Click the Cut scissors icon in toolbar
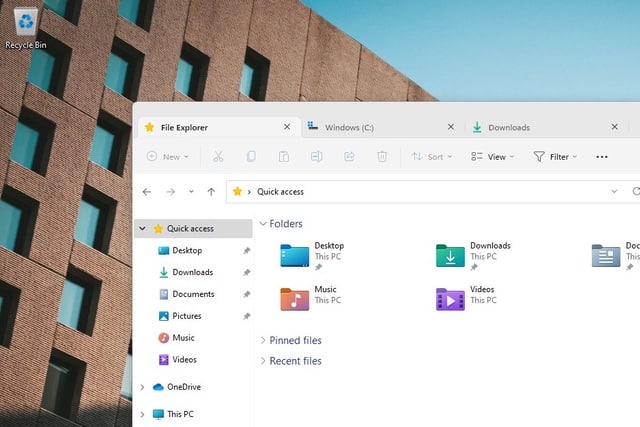The image size is (640, 427). point(218,157)
